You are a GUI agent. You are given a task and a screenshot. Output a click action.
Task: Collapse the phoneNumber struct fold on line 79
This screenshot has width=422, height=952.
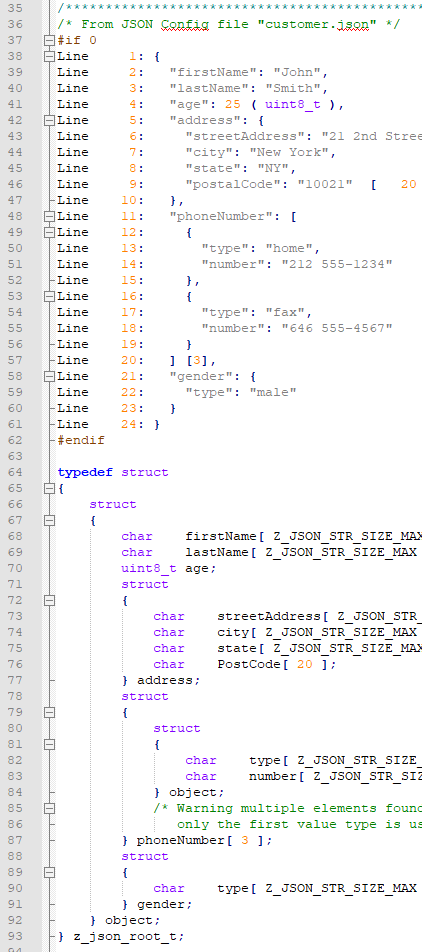(x=49, y=712)
